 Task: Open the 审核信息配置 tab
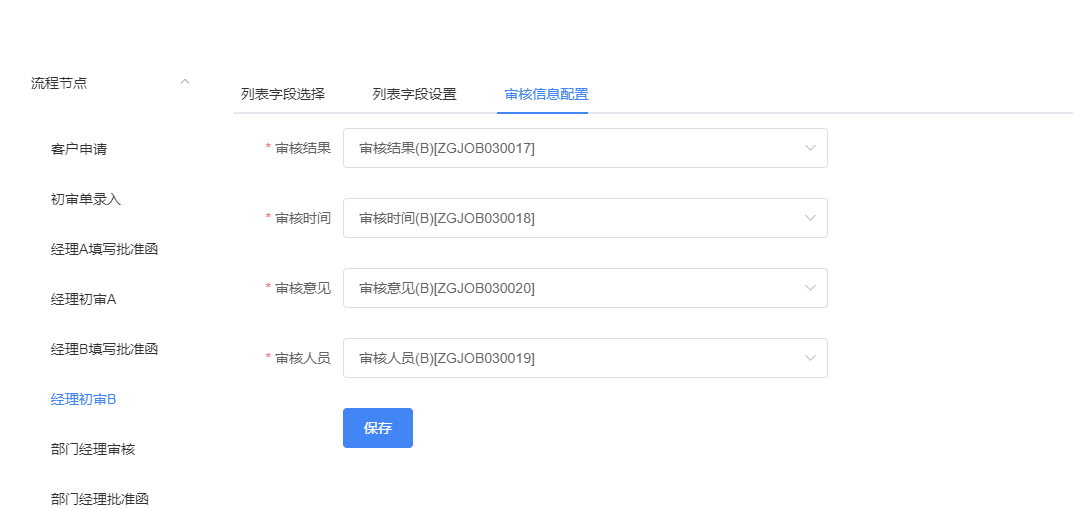click(546, 94)
